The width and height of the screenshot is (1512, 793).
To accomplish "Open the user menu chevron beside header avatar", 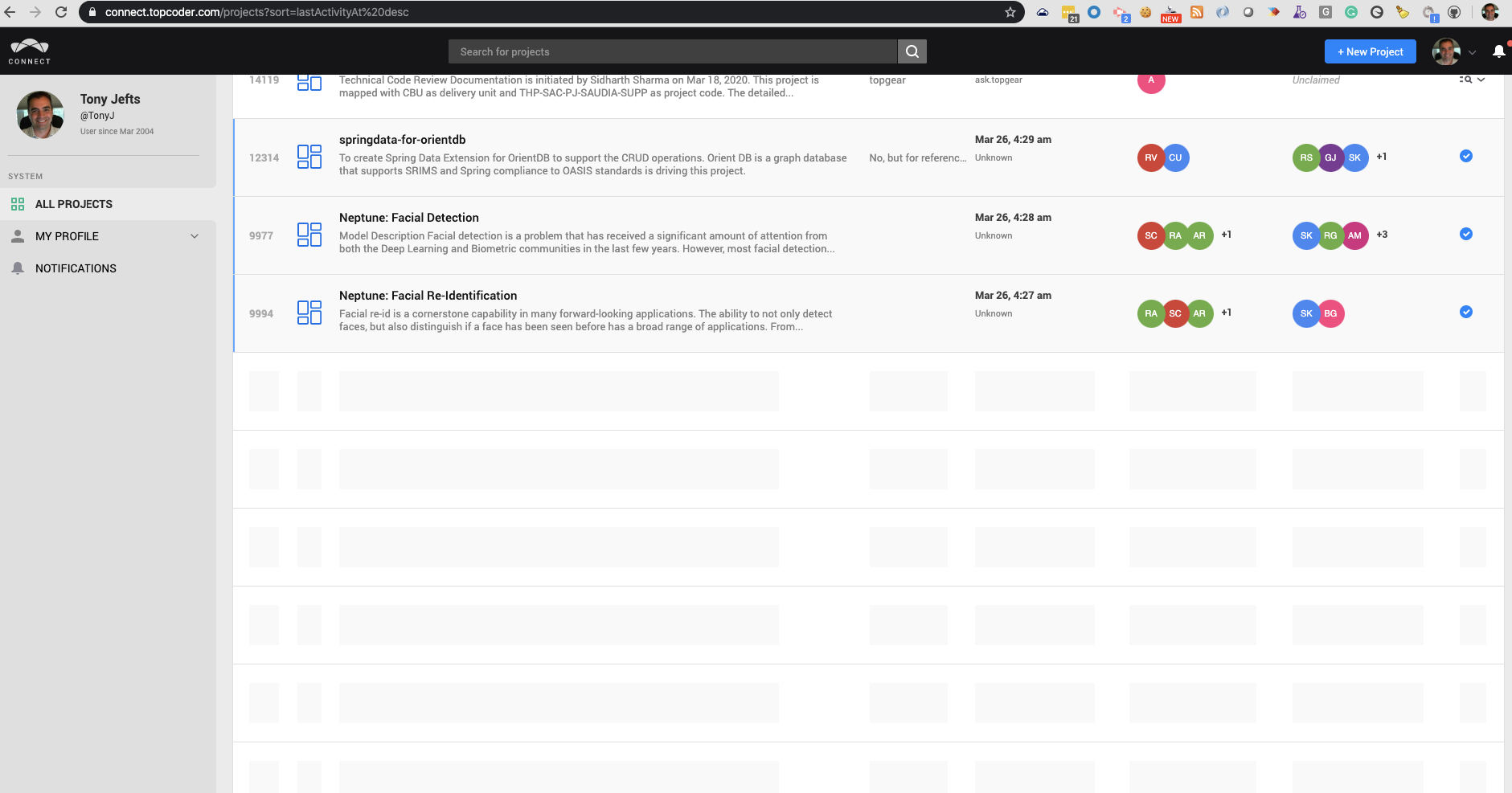I will tap(1473, 52).
